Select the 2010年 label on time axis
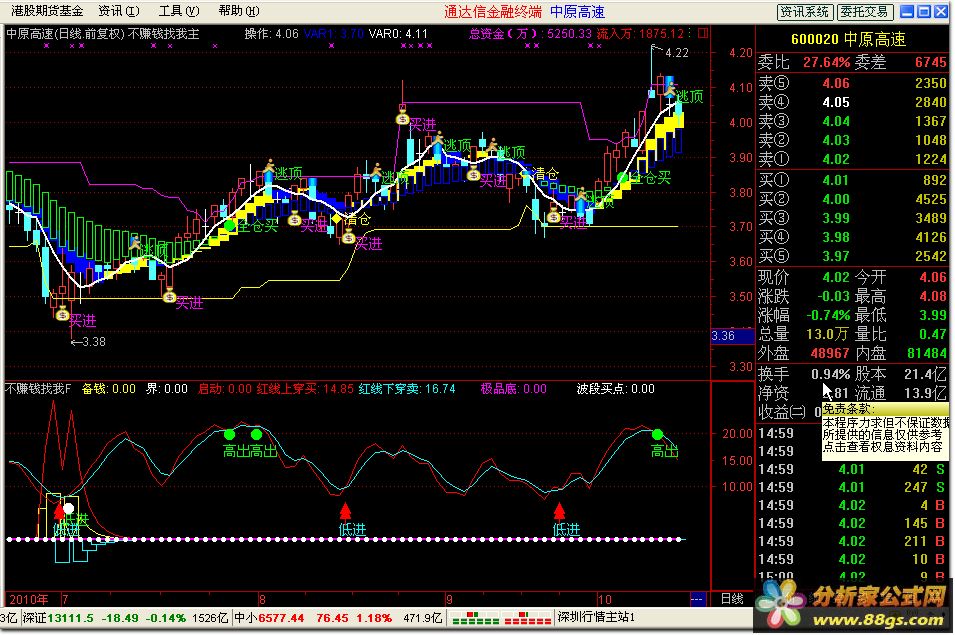The image size is (955, 635). (x=29, y=599)
